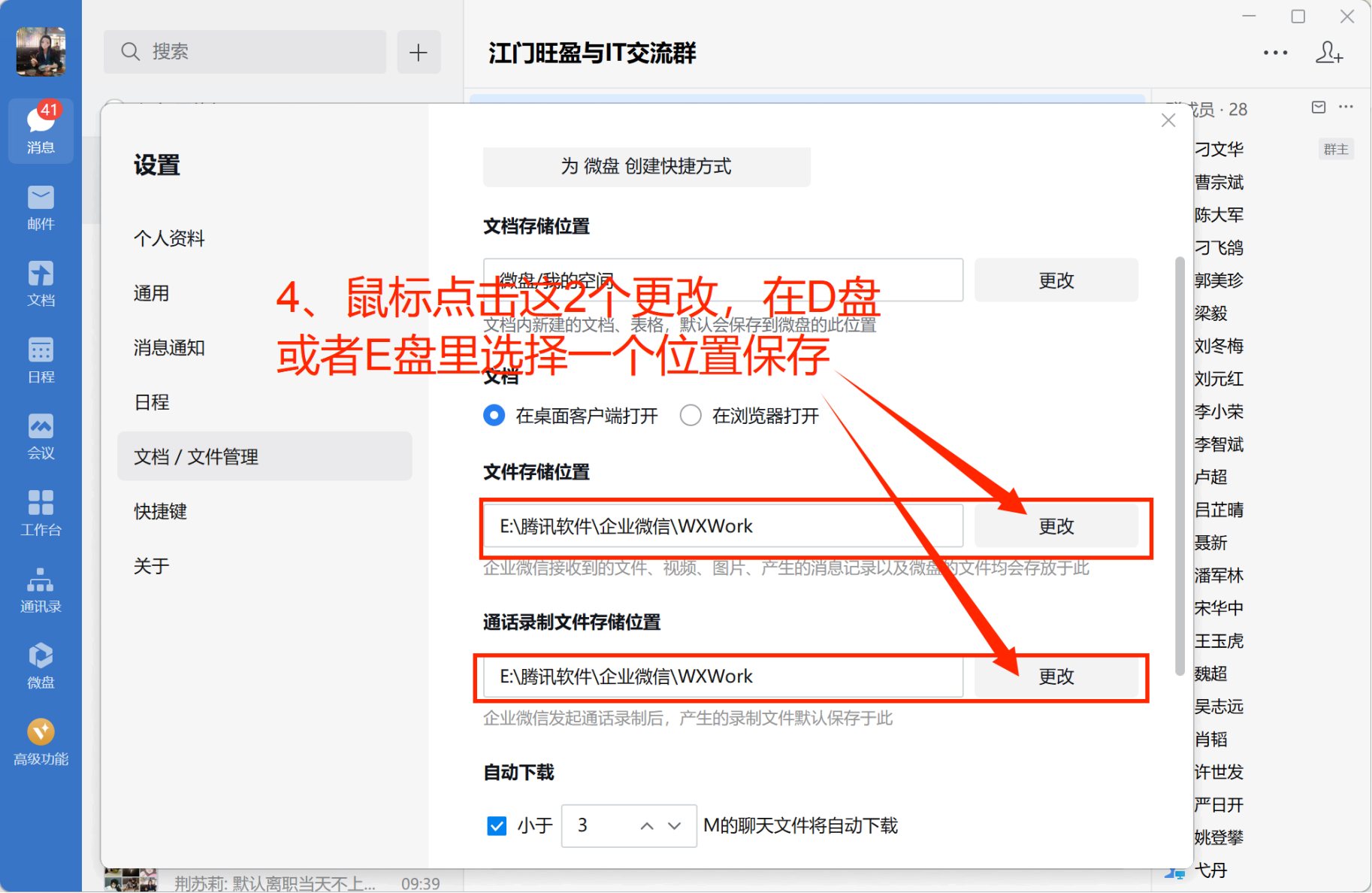
Task: Select member 刘冬梅 in member list
Action: click(x=1219, y=346)
